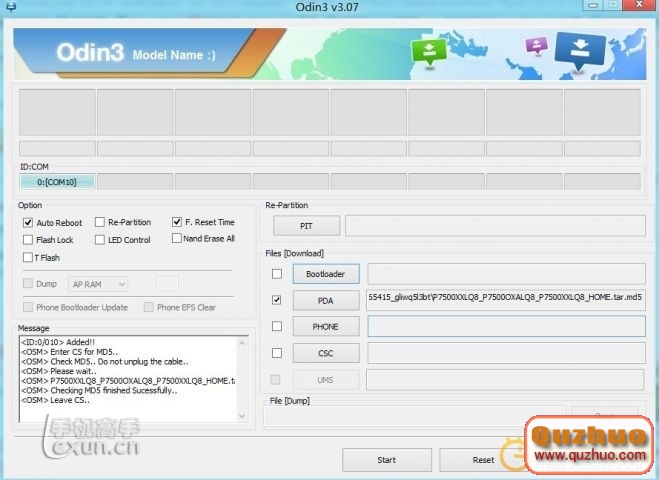Enable the T Flash checkbox
This screenshot has height=480, width=659.
[x=28, y=257]
